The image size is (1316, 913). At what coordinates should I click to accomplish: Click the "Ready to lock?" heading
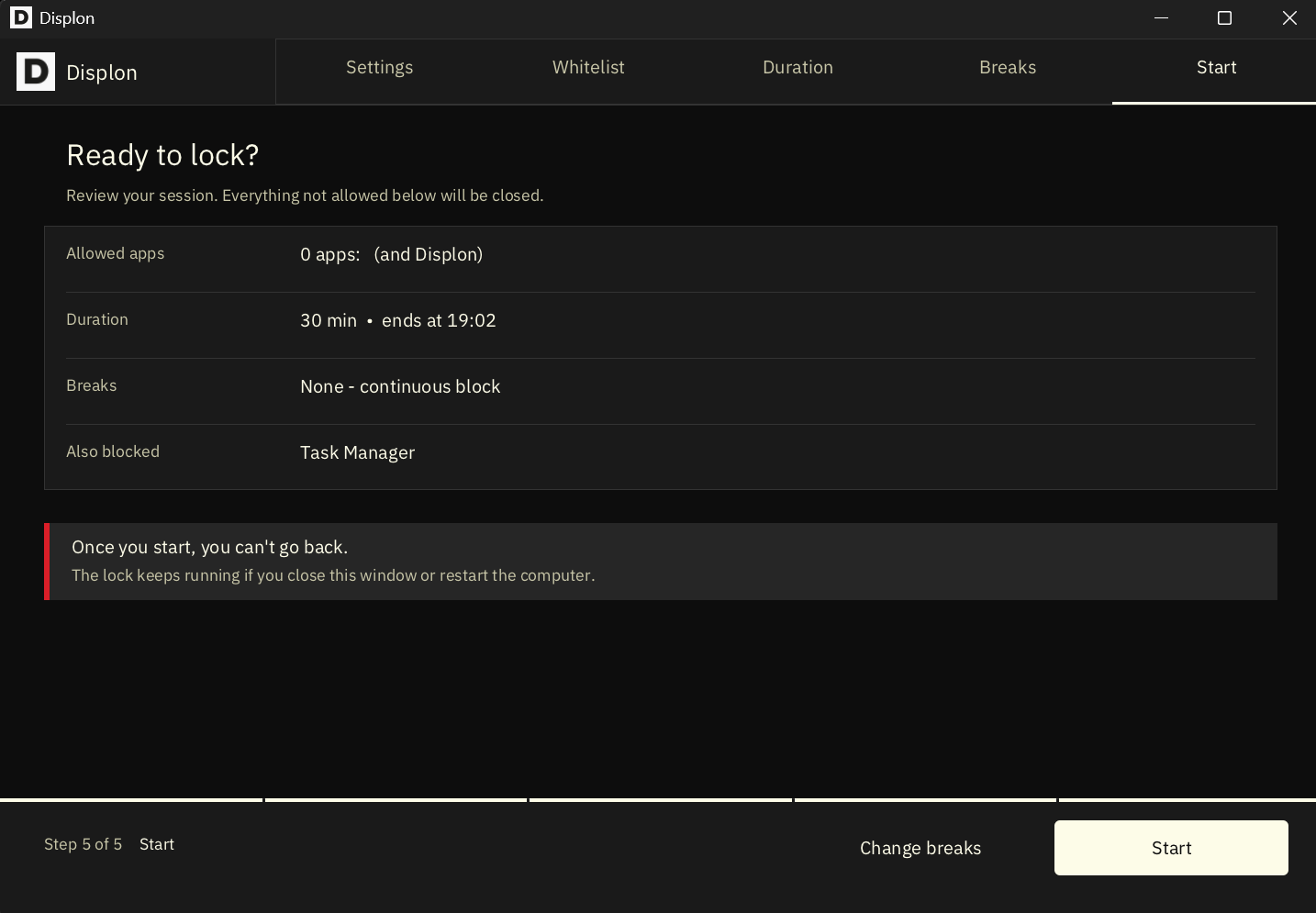162,155
